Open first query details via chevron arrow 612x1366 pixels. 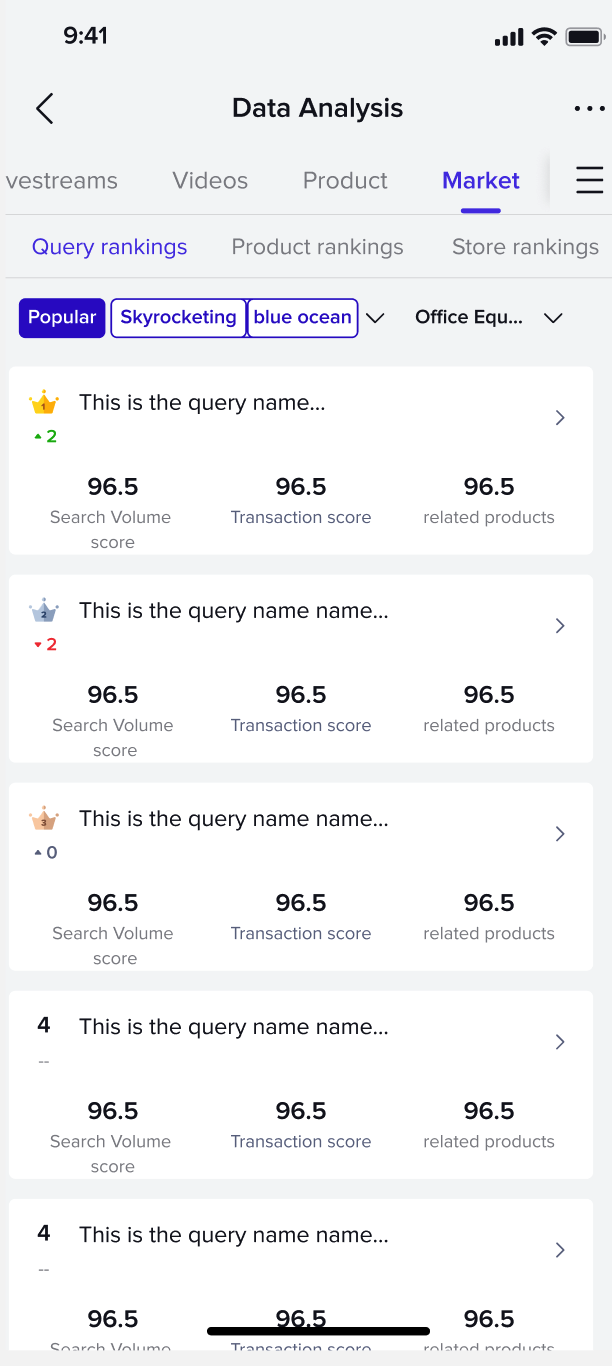(x=560, y=418)
